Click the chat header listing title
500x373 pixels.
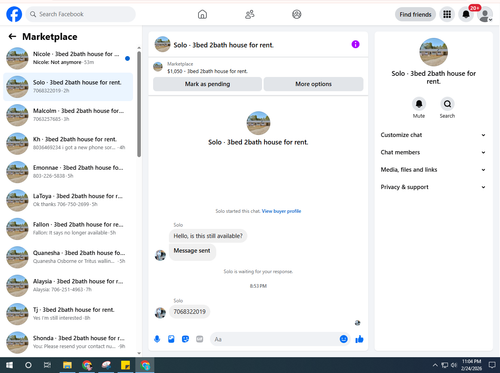(223, 45)
